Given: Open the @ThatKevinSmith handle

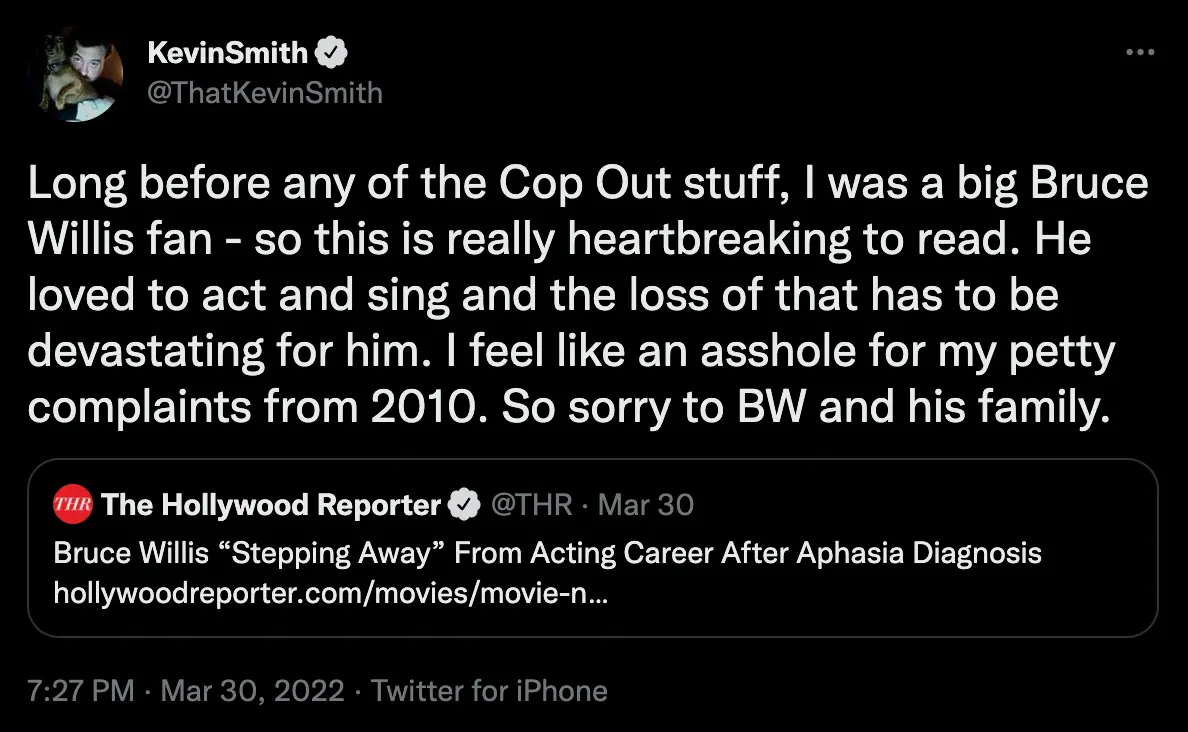Looking at the screenshot, I should [x=264, y=93].
